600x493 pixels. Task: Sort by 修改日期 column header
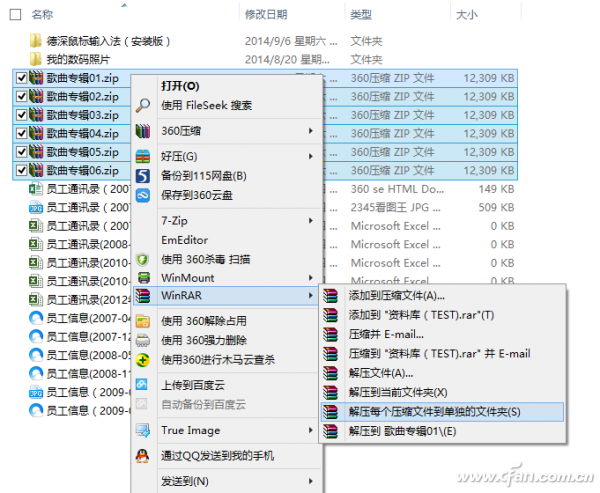tap(266, 15)
